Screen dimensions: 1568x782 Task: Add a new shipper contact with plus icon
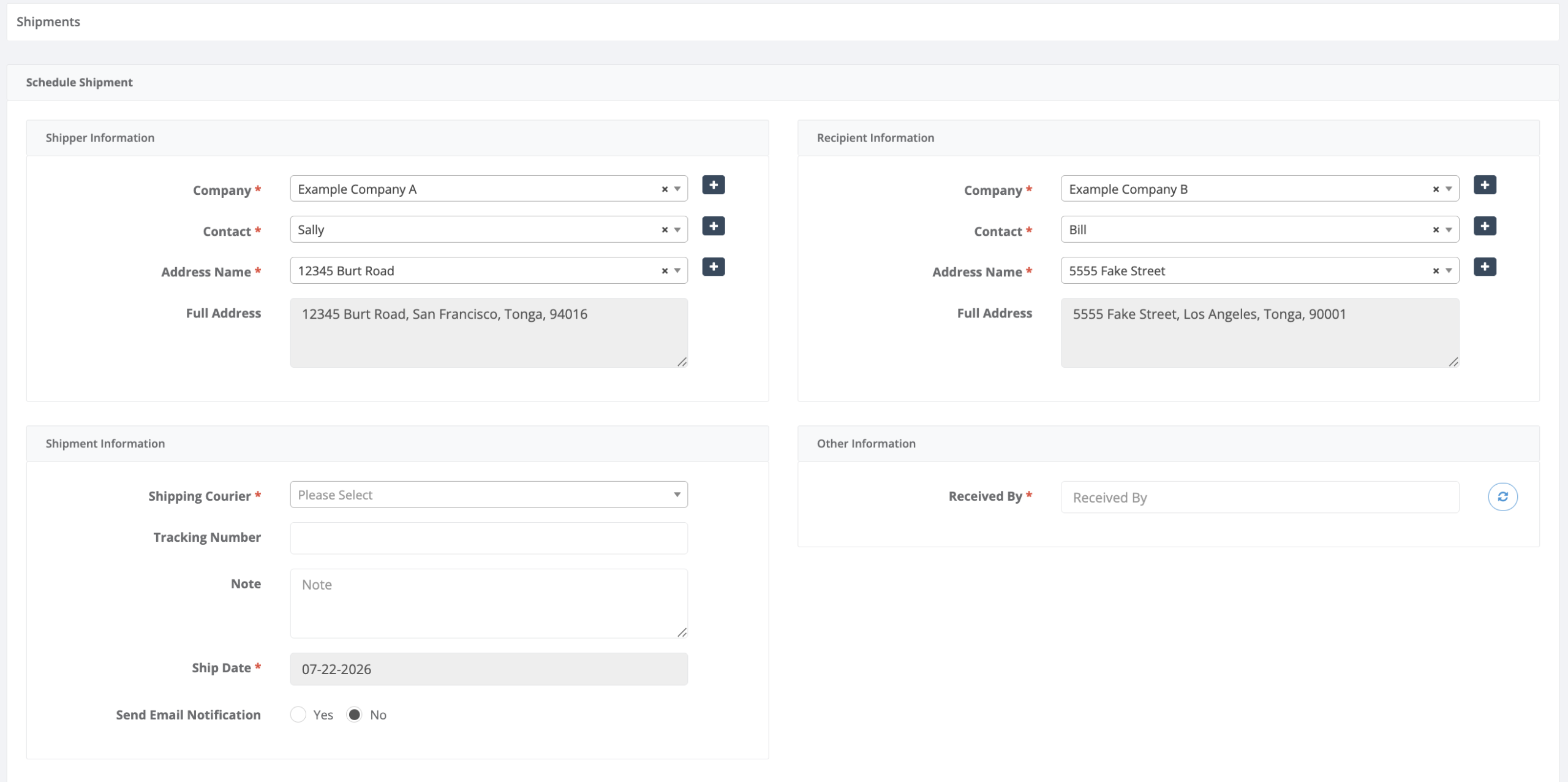pyautogui.click(x=714, y=226)
